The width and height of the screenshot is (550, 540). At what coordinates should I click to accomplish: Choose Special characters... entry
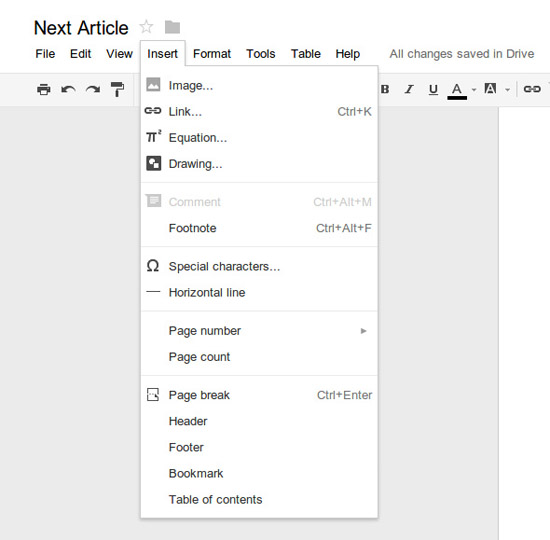pyautogui.click(x=259, y=266)
